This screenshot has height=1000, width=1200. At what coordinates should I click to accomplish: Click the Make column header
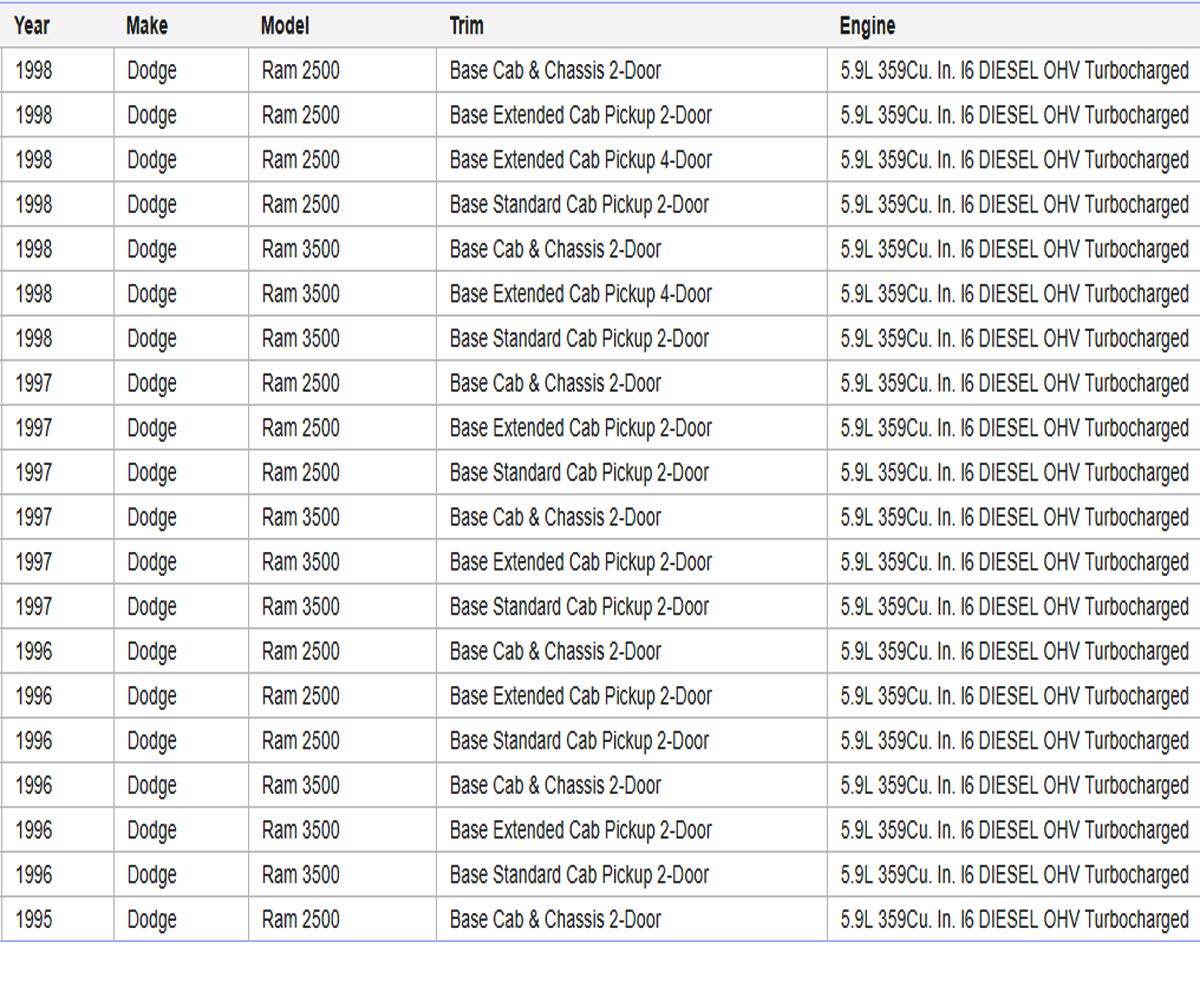[x=147, y=26]
